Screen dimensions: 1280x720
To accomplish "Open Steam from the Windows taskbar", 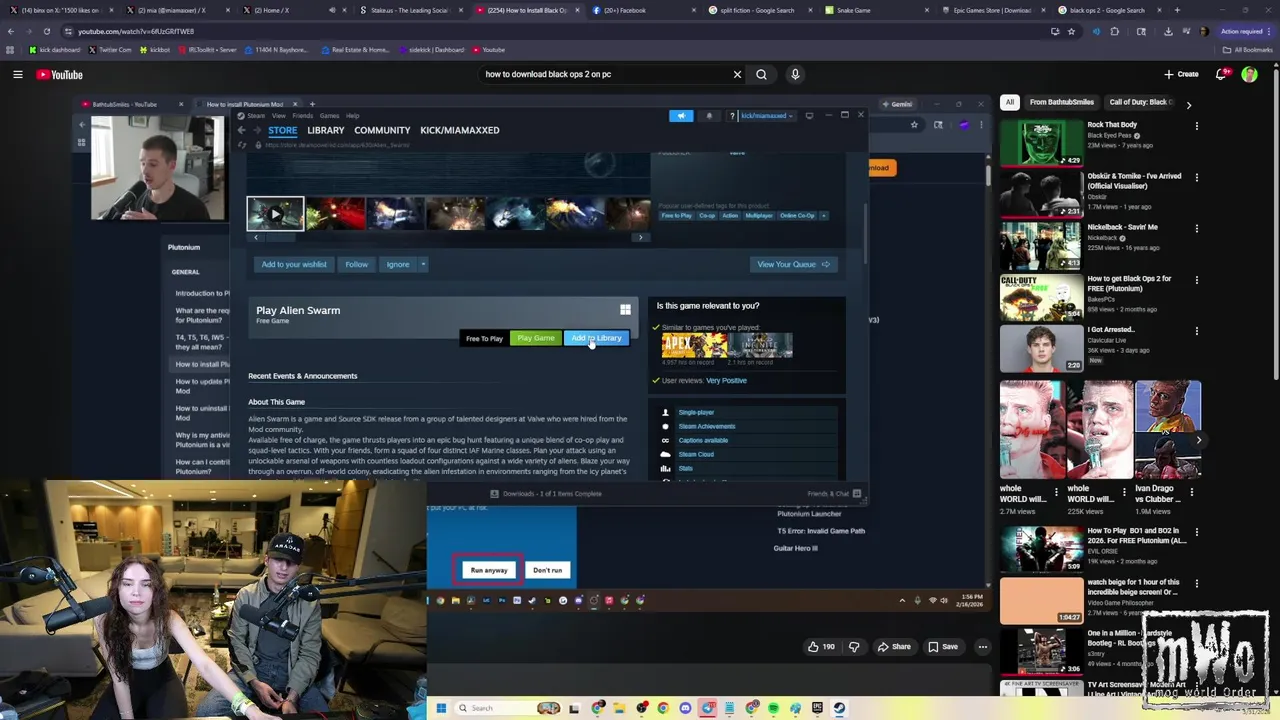I will point(839,708).
